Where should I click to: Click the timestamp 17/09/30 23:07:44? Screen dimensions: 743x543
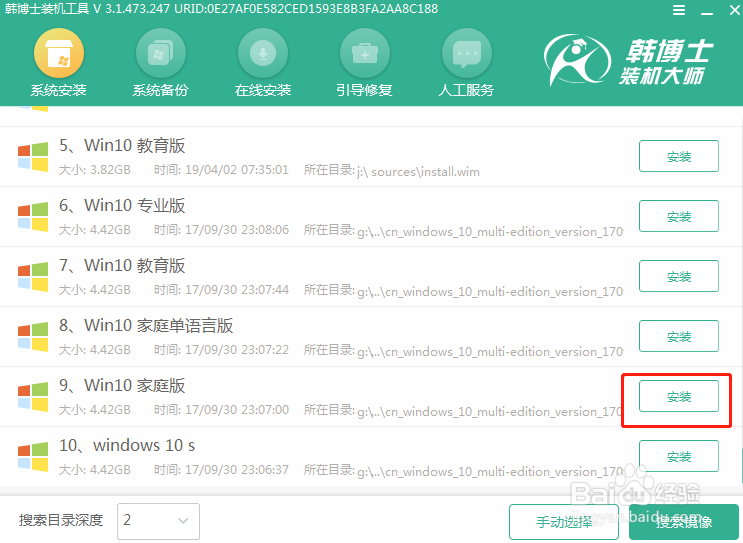pos(236,290)
